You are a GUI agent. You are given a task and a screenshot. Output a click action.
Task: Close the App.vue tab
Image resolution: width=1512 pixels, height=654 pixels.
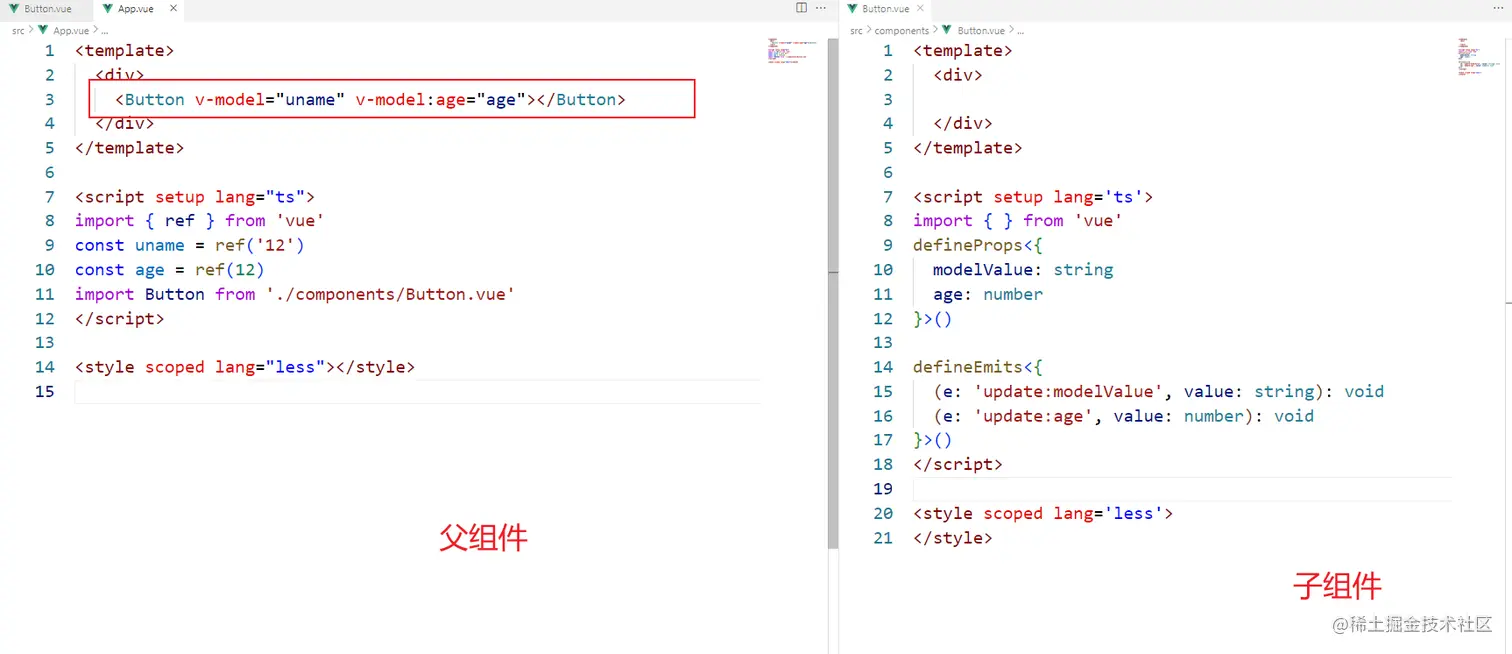click(x=173, y=8)
